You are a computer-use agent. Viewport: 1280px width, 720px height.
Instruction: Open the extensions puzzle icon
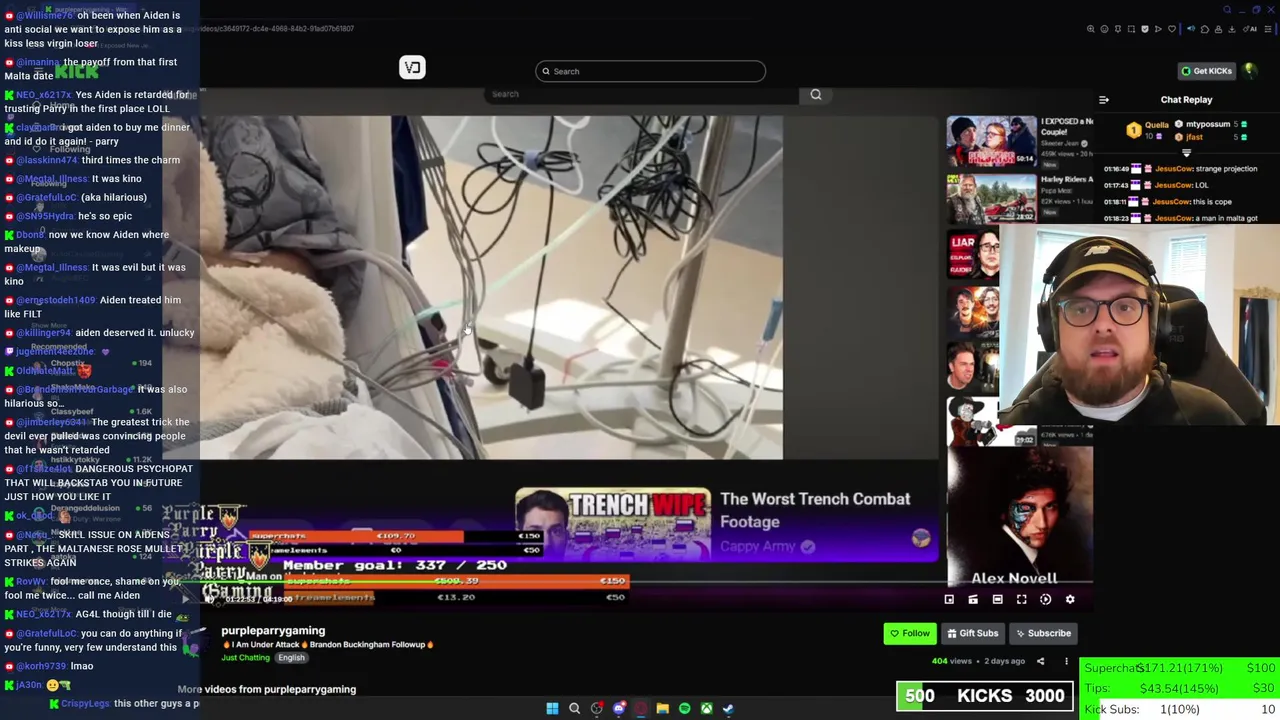point(1205,29)
